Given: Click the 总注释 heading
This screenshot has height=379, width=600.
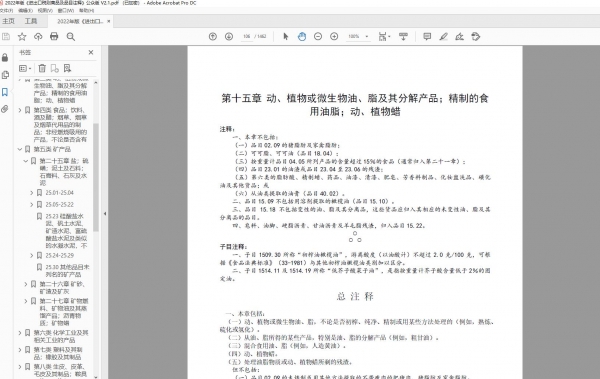Looking at the screenshot, I should (355, 296).
